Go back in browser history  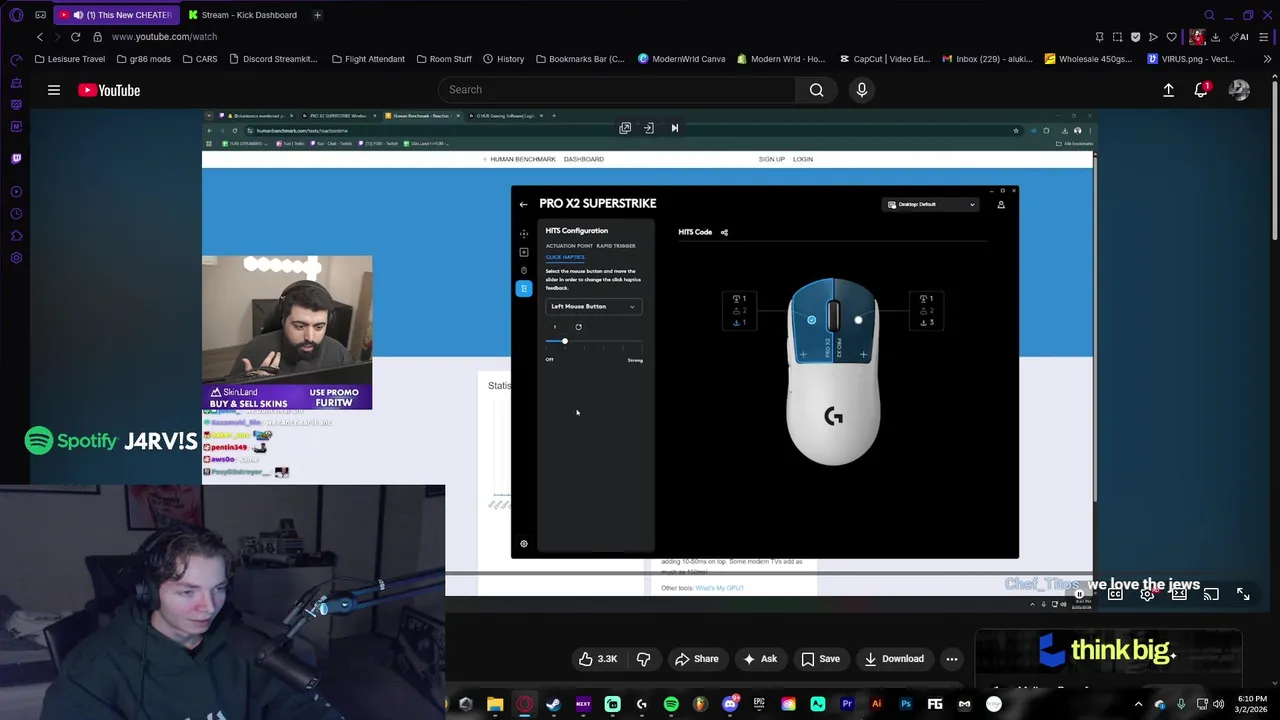pos(40,37)
